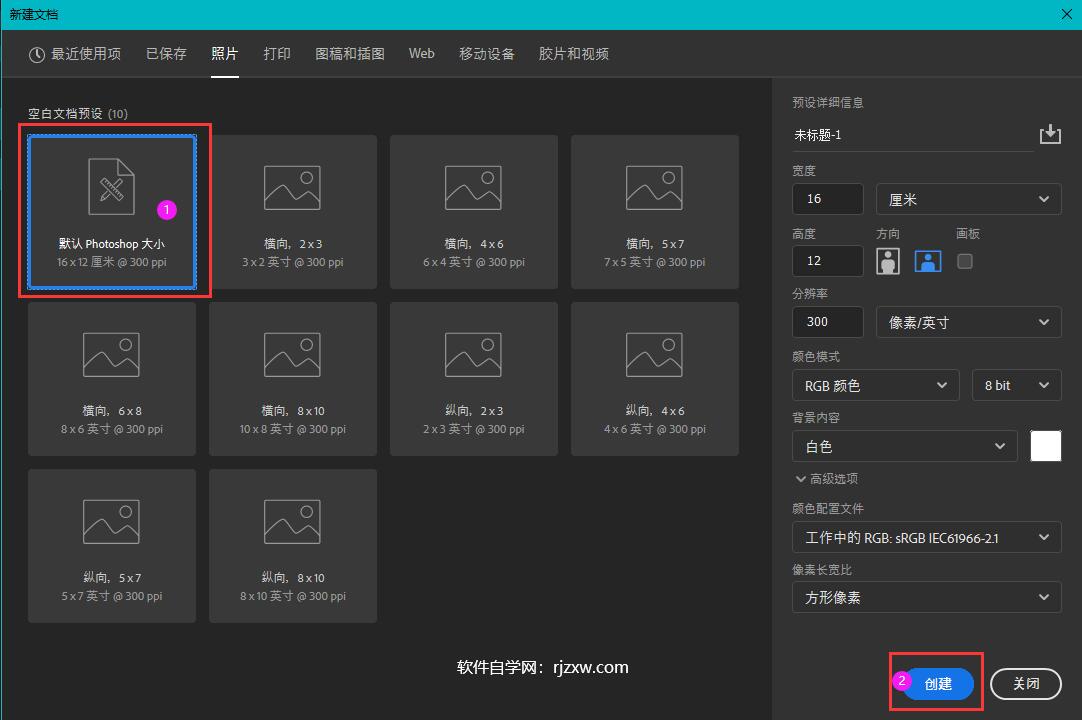Open the 白色 background content dropdown
Image resolution: width=1082 pixels, height=720 pixels.
click(905, 447)
